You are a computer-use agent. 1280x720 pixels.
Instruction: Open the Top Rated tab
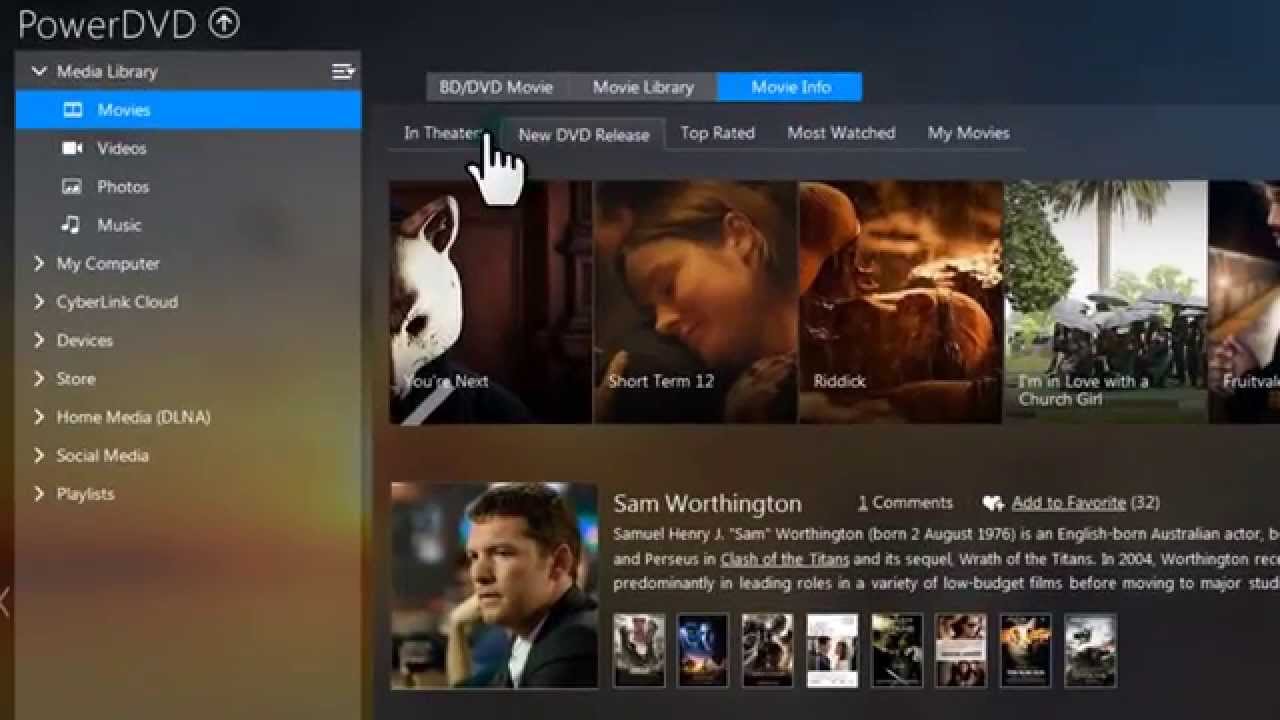(717, 133)
